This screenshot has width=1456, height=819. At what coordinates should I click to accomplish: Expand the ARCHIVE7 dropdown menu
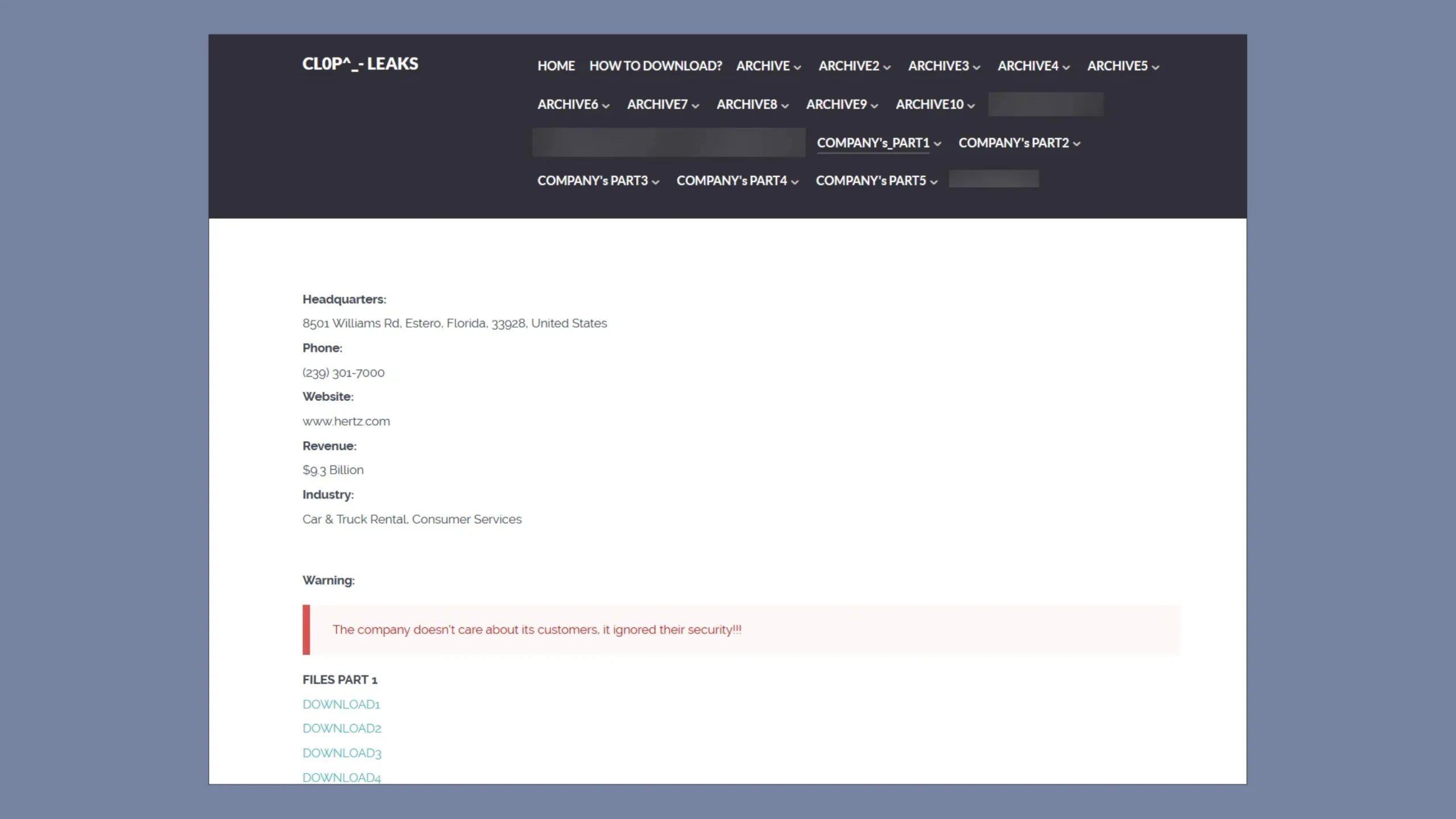tap(663, 105)
